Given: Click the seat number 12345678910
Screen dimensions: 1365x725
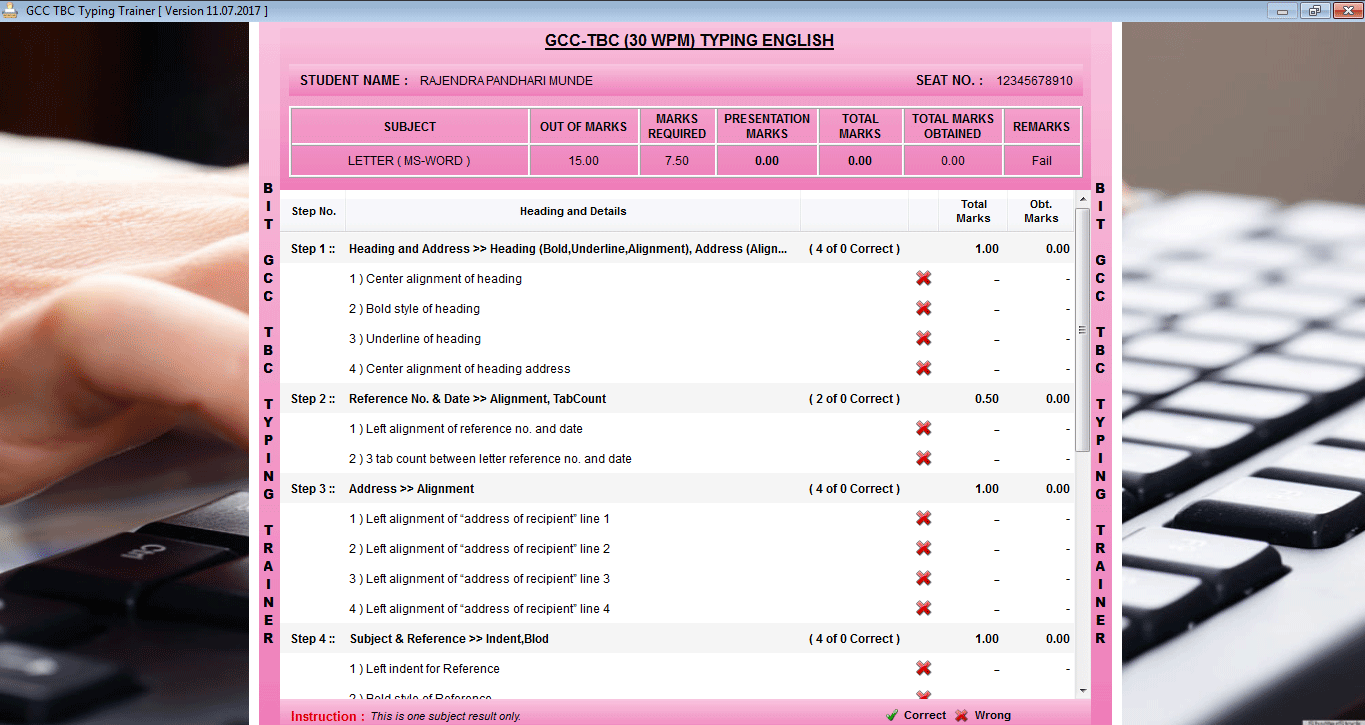Looking at the screenshot, I should pyautogui.click(x=1034, y=81).
